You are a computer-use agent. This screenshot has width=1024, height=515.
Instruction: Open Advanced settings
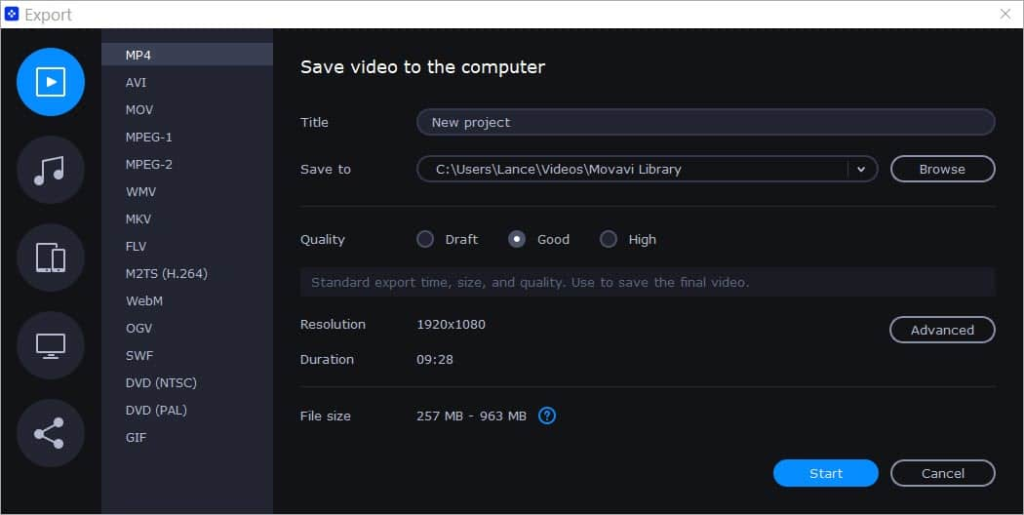click(942, 330)
